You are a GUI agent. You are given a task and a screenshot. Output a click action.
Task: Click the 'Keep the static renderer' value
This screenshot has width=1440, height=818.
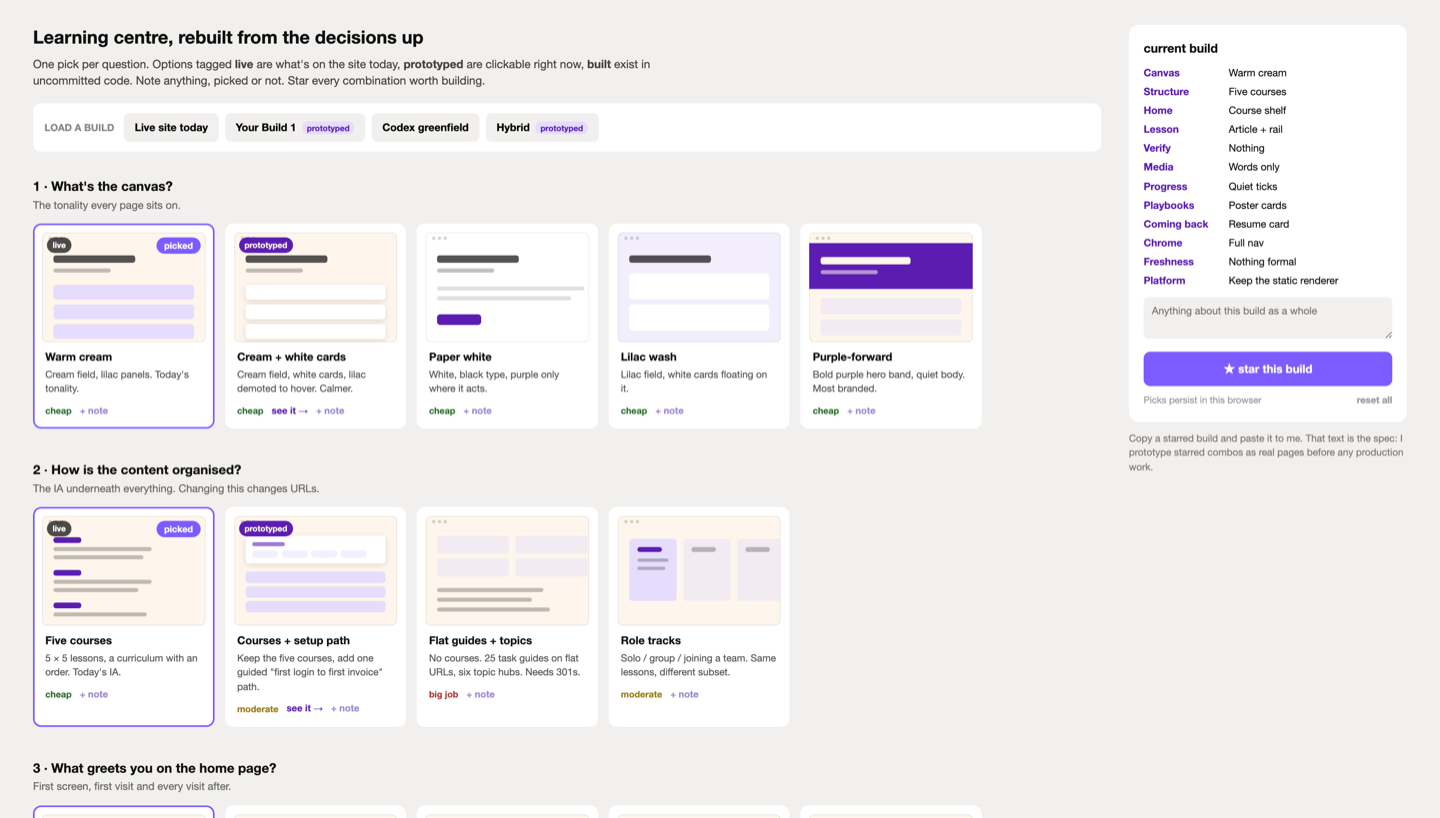click(x=1283, y=281)
